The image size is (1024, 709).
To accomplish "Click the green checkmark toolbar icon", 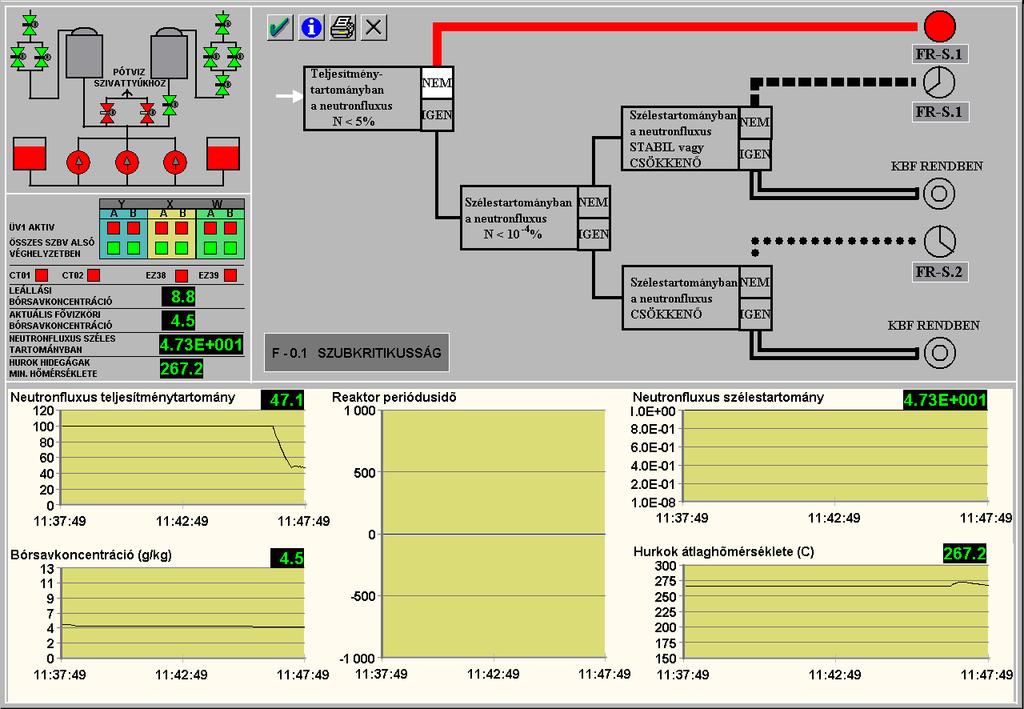I will click(x=280, y=27).
